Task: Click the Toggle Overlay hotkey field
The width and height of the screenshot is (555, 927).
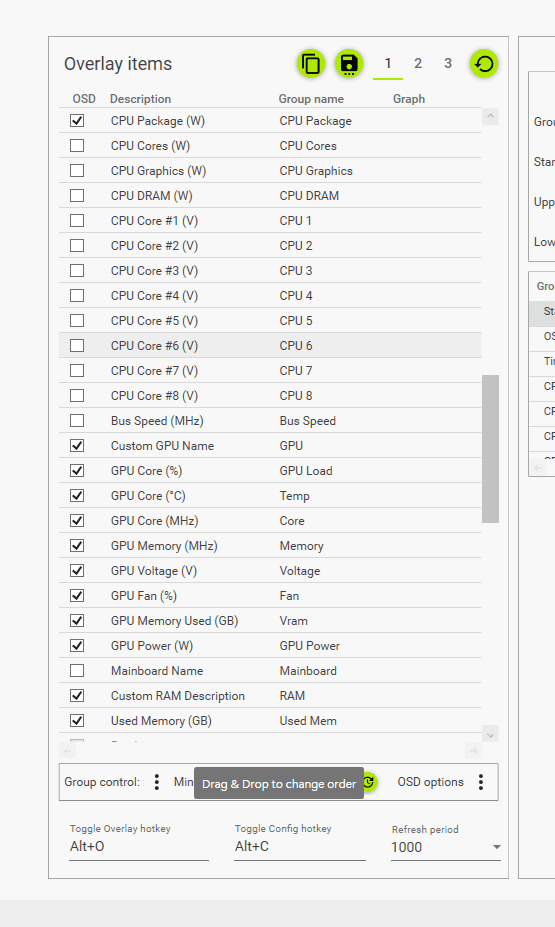Action: point(139,847)
